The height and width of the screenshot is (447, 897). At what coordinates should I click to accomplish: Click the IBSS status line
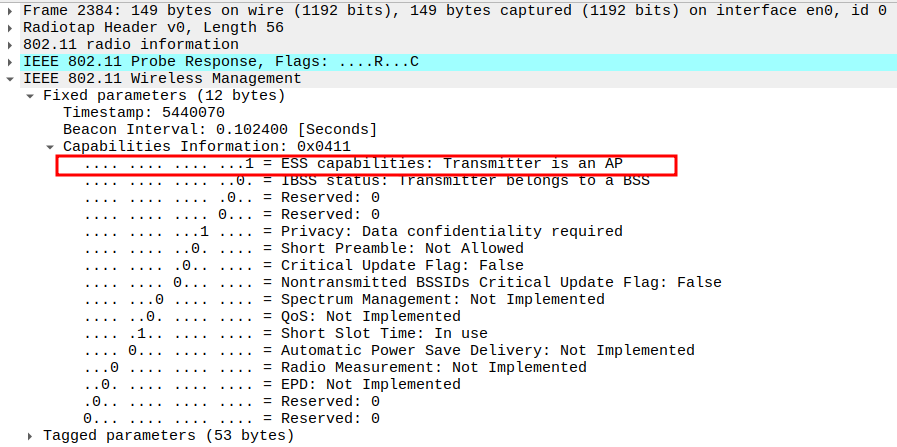367,181
